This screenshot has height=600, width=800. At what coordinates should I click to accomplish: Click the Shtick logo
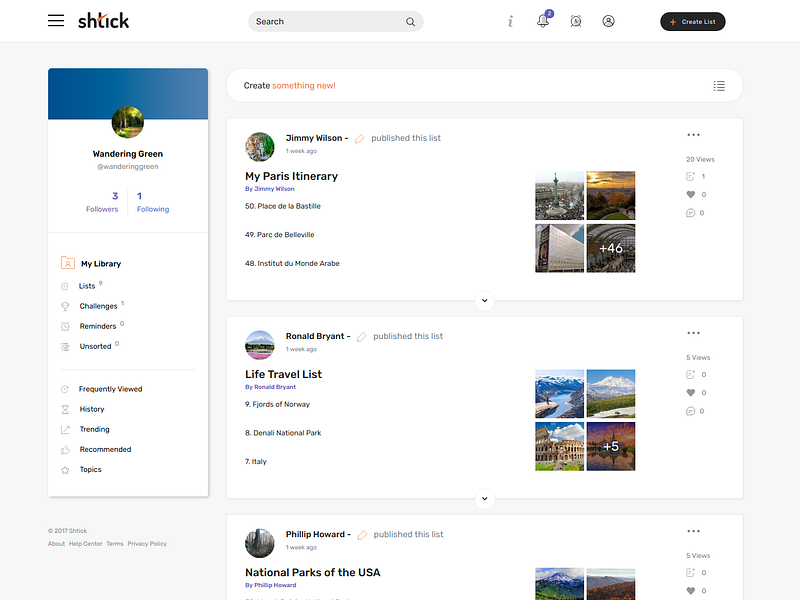[104, 21]
